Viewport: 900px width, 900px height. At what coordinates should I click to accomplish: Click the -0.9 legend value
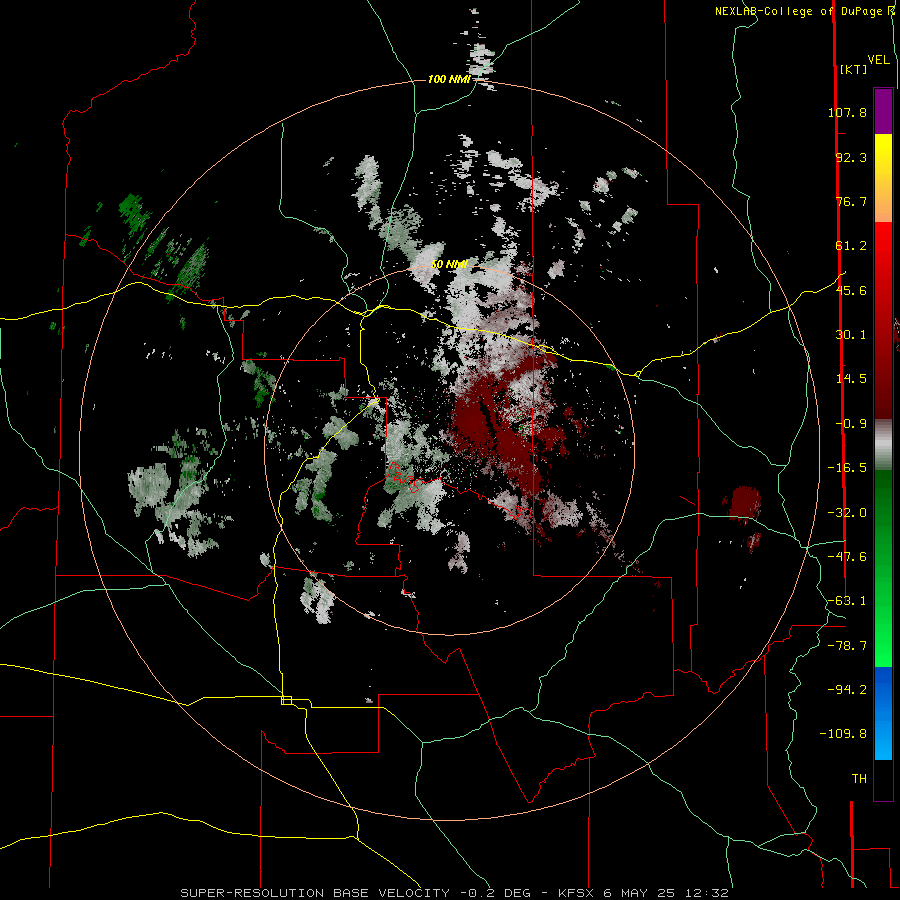851,424
